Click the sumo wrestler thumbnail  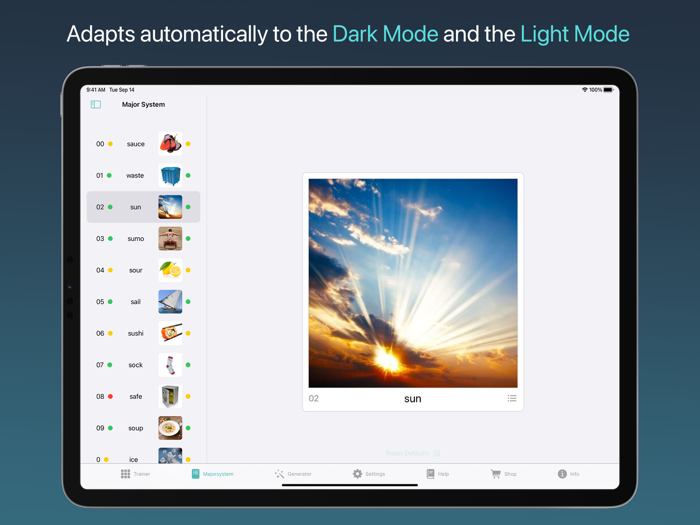coord(170,238)
